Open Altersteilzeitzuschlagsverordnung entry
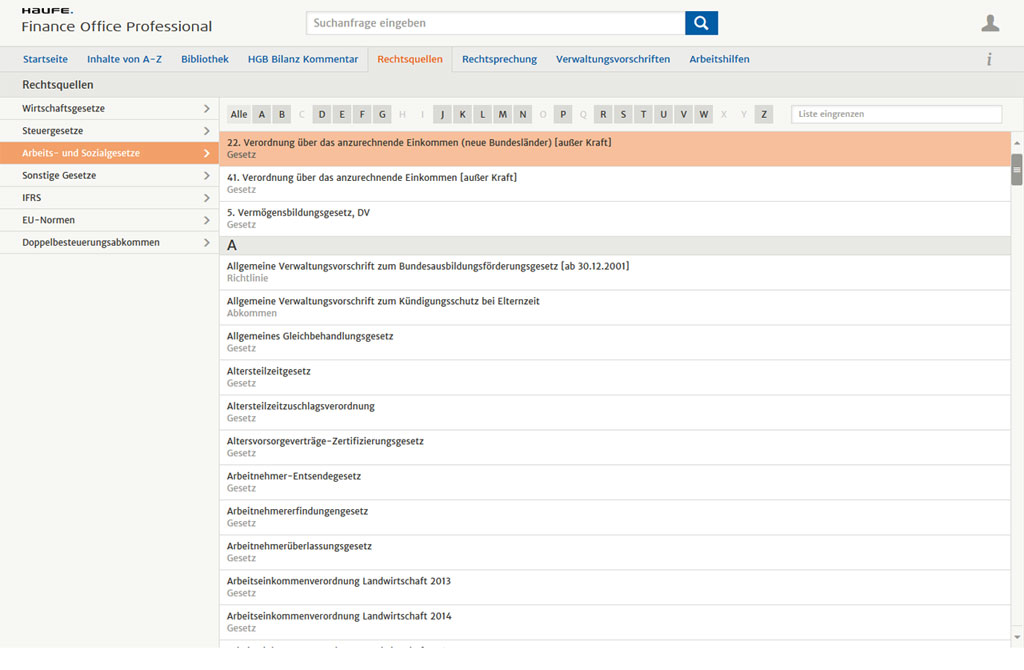Screen dimensions: 1024x670 pos(615,412)
